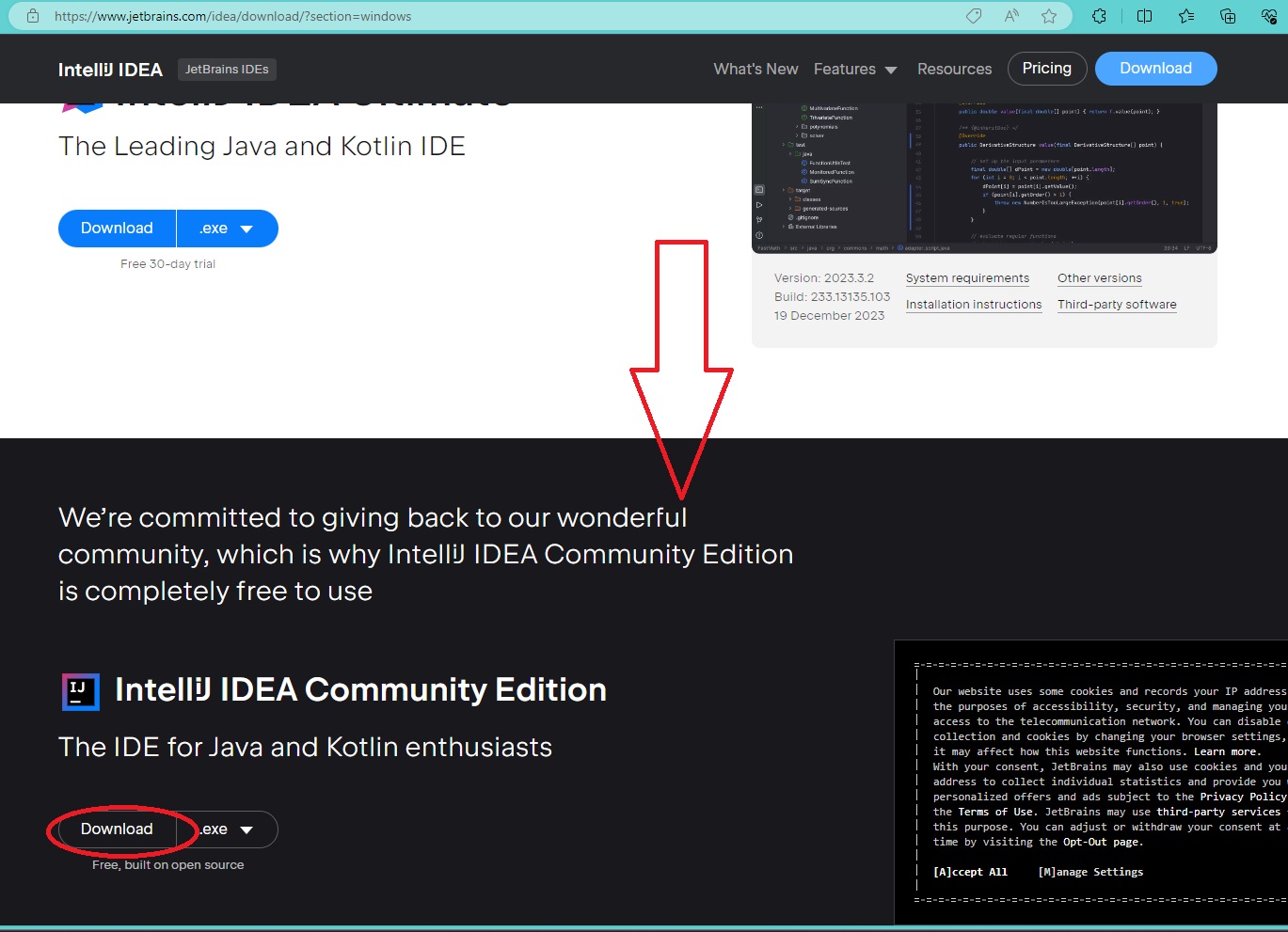Click the circled Community Edition Download button
The width and height of the screenshot is (1288, 932).
click(x=117, y=829)
